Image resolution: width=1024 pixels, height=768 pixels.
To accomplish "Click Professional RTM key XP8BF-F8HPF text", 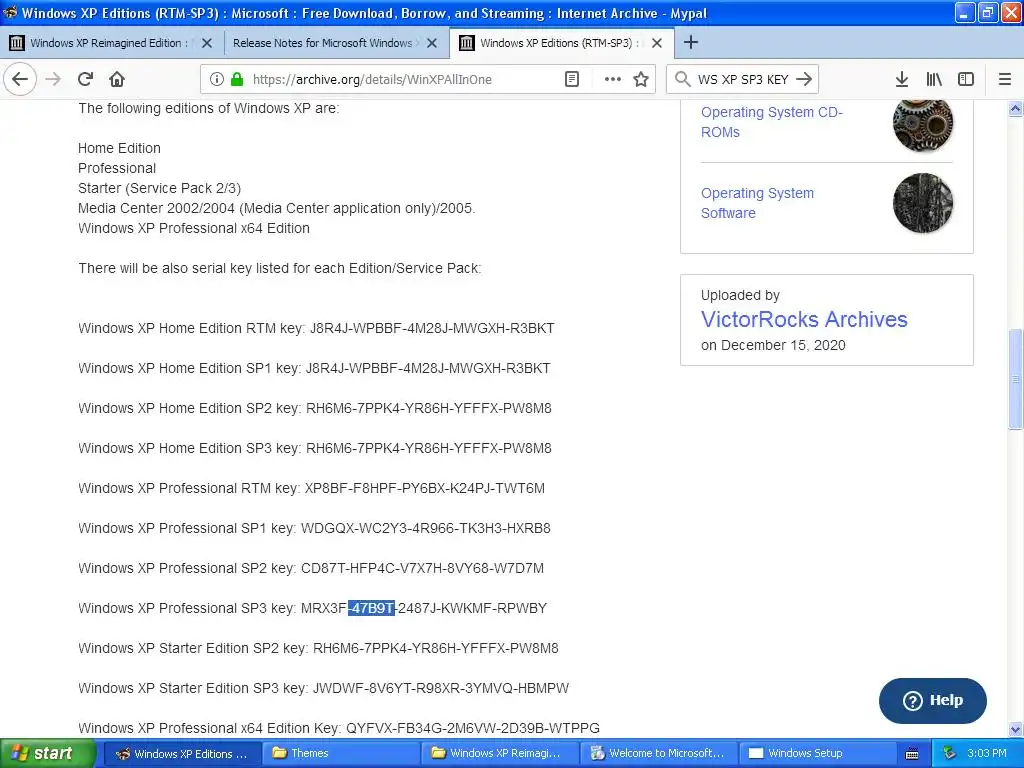I will tap(424, 488).
